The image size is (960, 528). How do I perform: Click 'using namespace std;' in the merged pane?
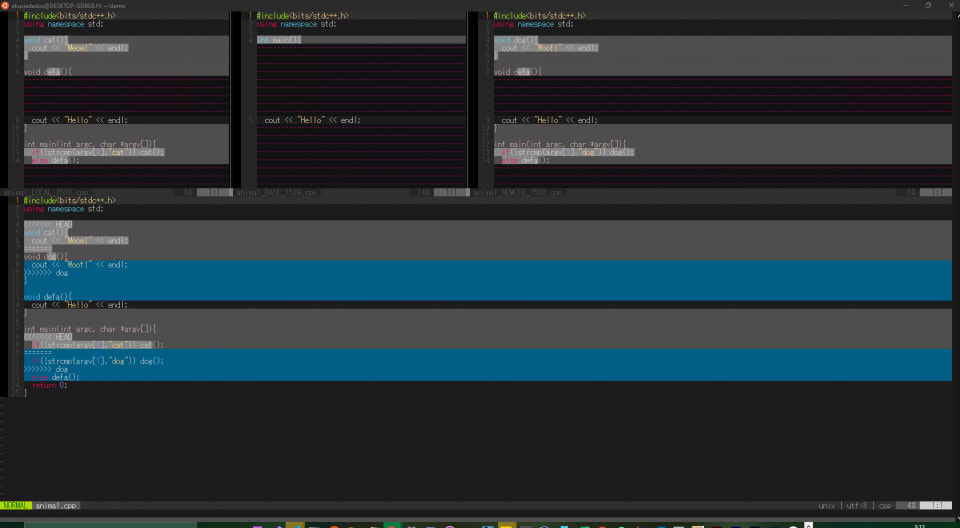tap(64, 209)
